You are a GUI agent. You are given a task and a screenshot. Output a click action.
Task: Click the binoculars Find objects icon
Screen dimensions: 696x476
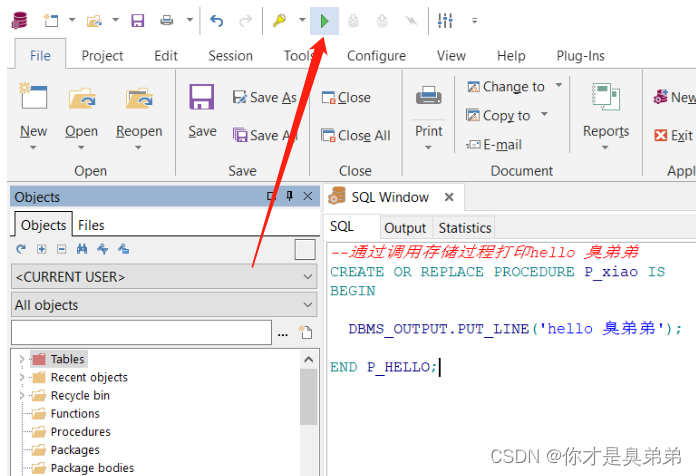[x=82, y=249]
